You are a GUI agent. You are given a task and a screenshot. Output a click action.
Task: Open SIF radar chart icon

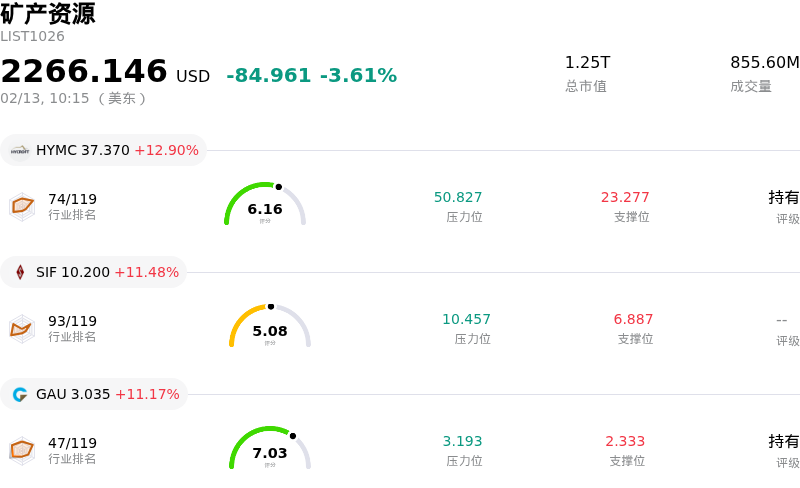click(22, 328)
